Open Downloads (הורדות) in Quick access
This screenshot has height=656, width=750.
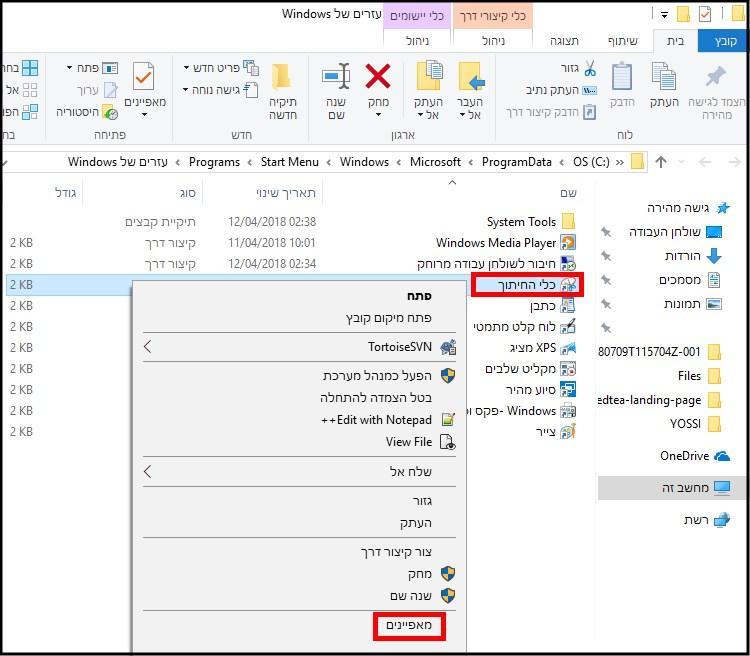(693, 256)
